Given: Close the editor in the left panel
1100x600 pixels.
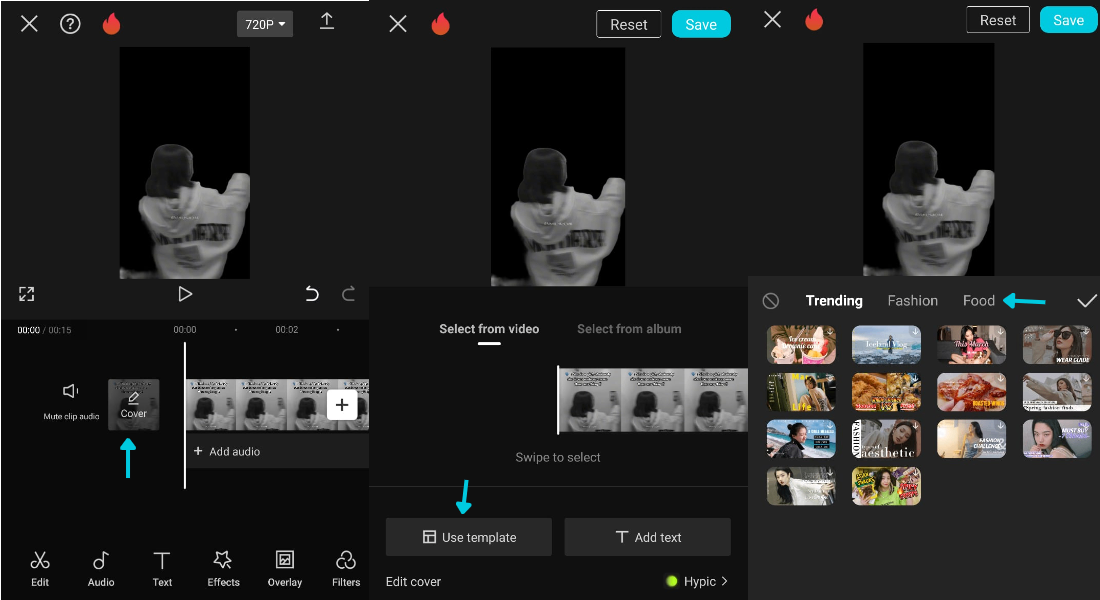Looking at the screenshot, I should [29, 25].
